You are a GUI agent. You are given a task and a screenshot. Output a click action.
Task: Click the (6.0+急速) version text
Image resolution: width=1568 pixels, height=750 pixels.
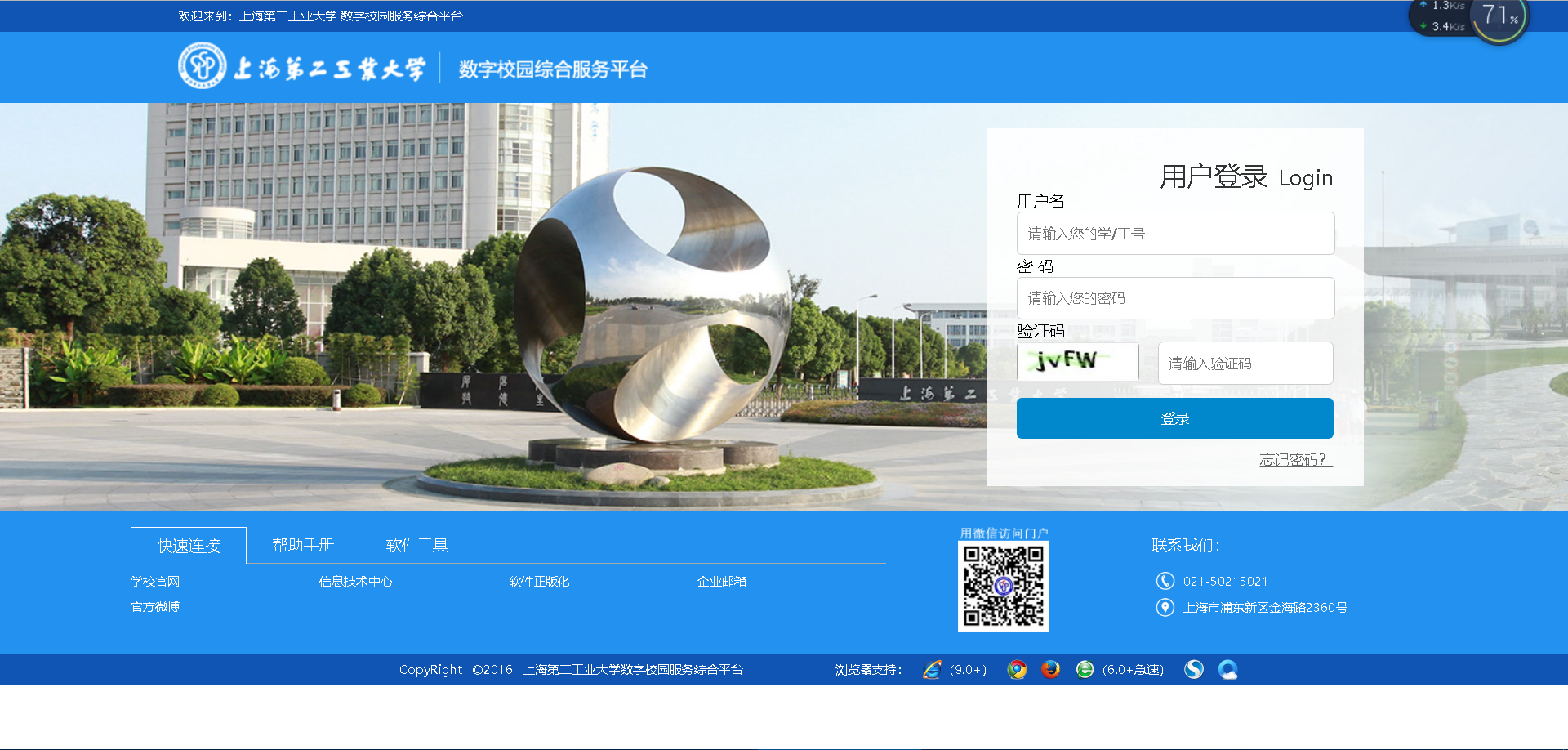coord(1133,670)
